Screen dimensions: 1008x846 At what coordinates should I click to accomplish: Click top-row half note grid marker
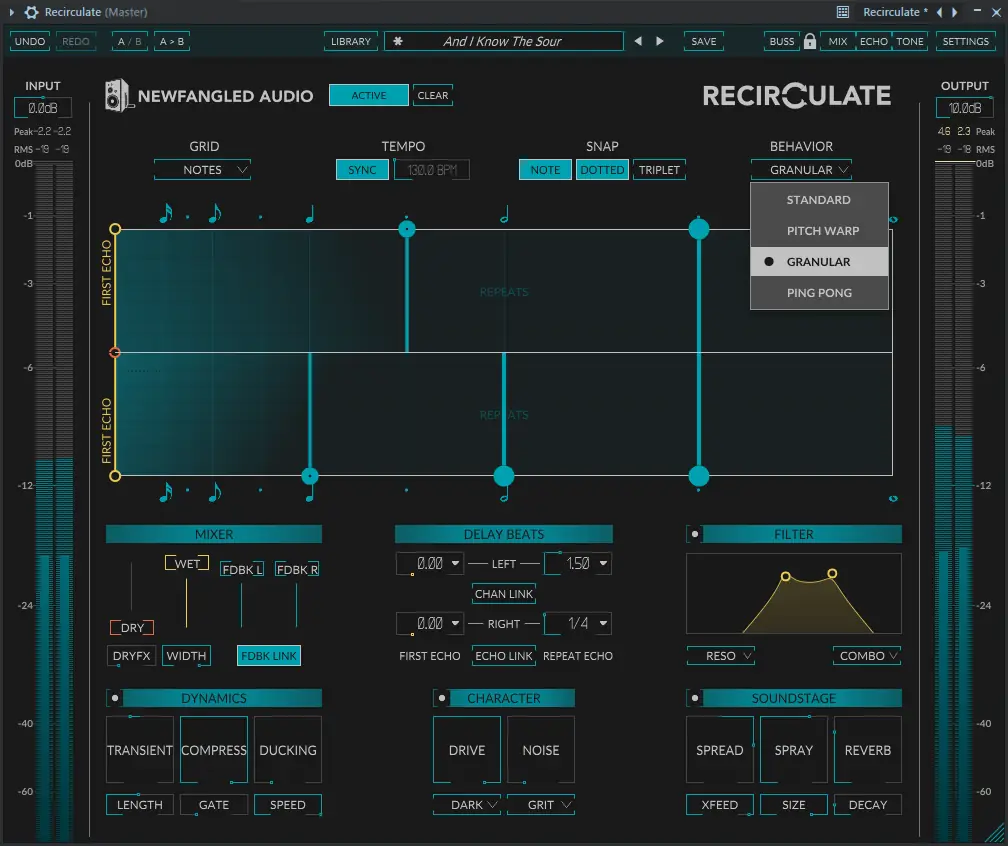click(x=504, y=214)
